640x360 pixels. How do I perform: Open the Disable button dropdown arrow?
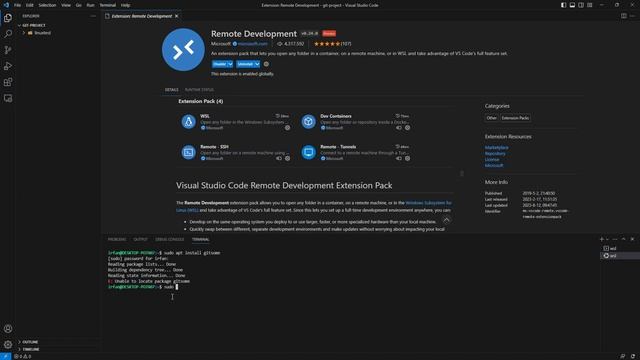pos(230,64)
